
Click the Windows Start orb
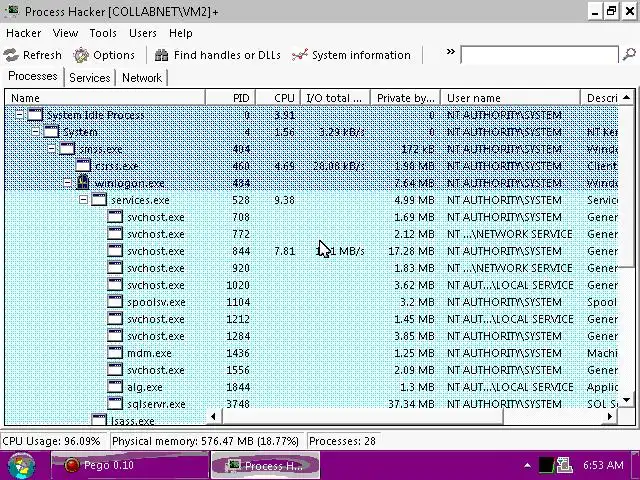coord(21,466)
